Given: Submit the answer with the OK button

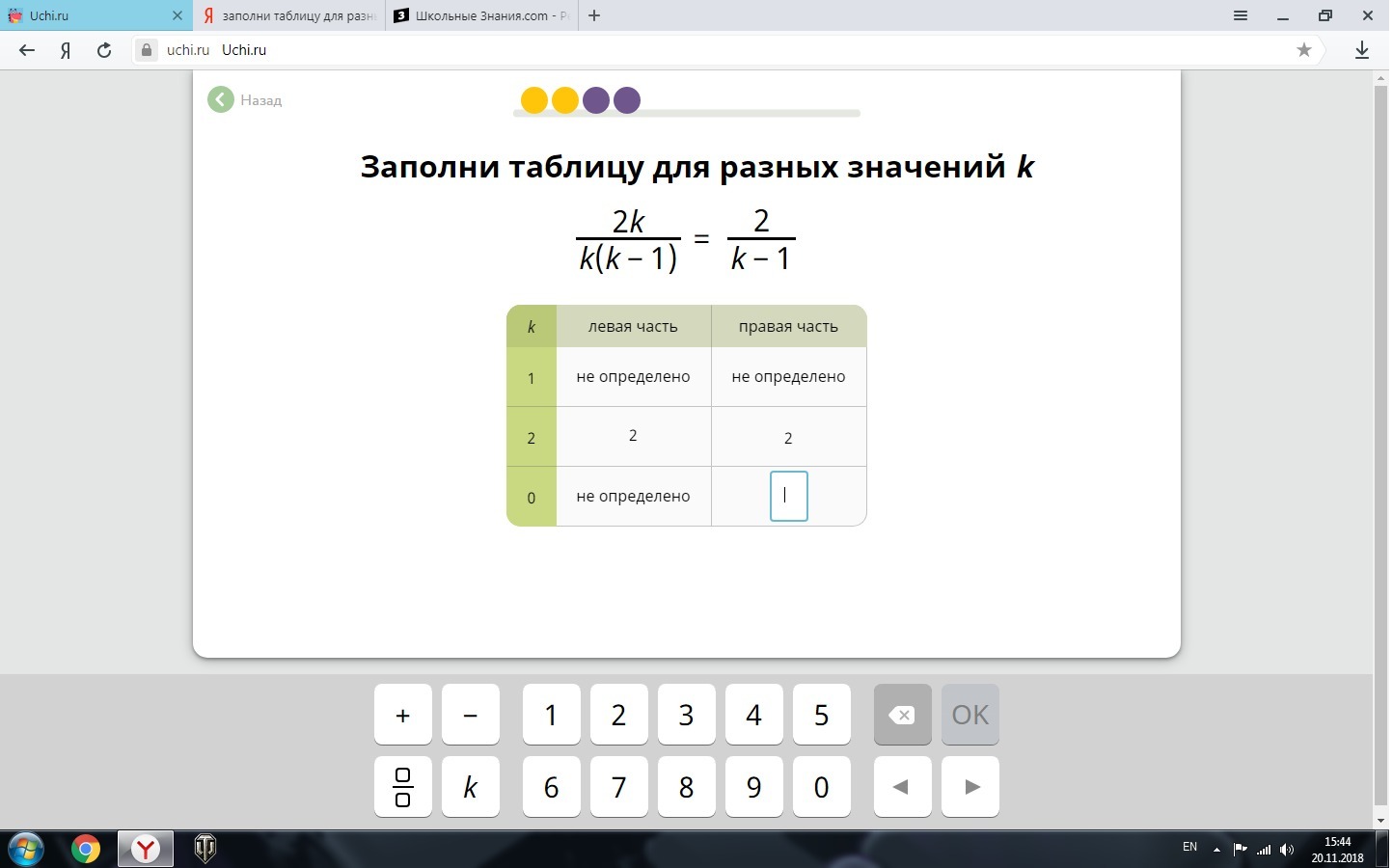Looking at the screenshot, I should click(970, 715).
